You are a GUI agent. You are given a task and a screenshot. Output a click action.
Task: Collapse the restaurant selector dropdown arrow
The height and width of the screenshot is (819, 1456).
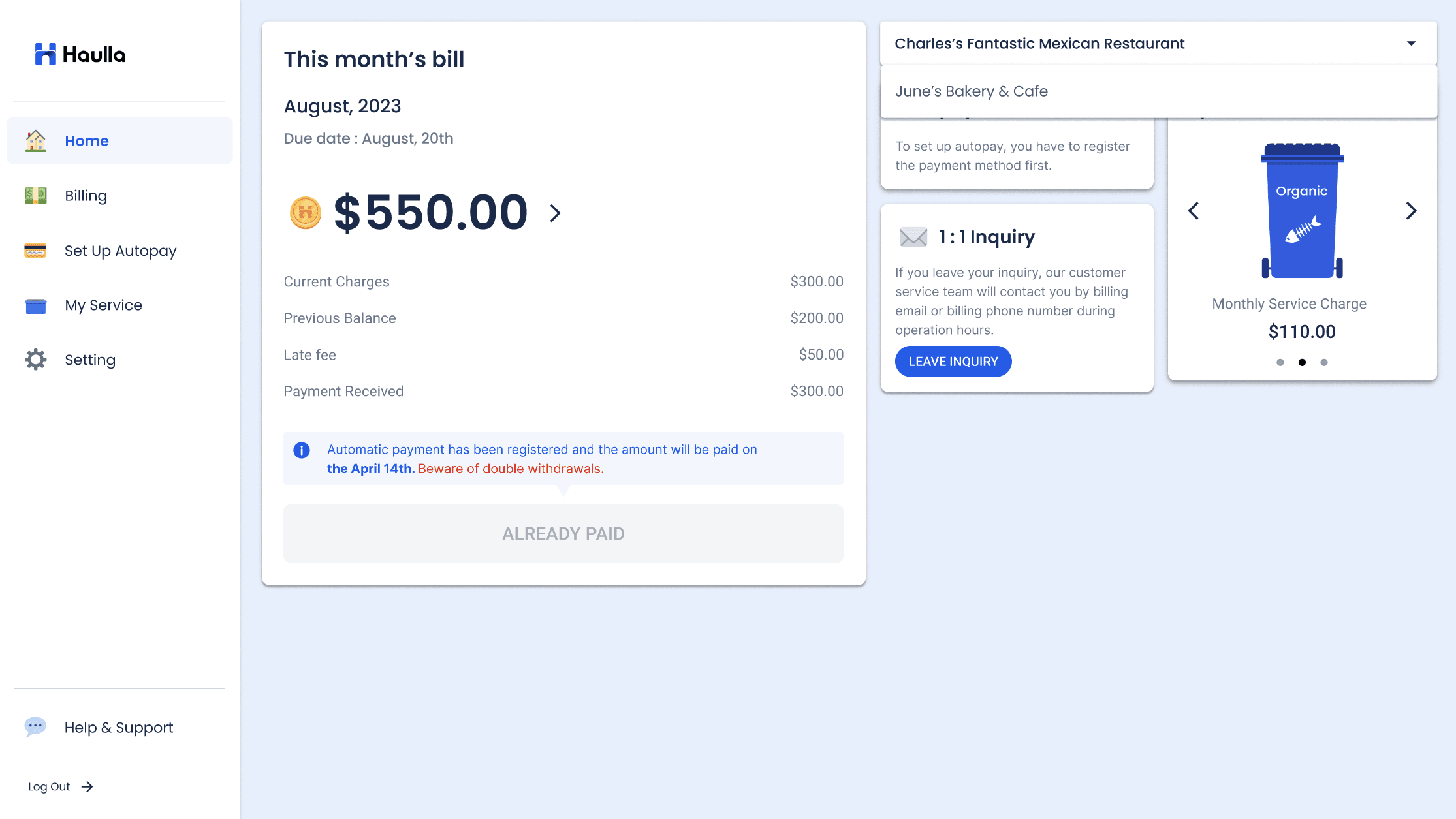pyautogui.click(x=1411, y=44)
